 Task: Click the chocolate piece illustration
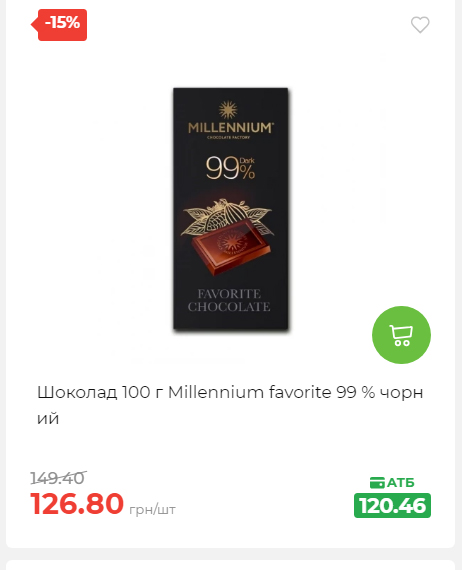point(231,247)
